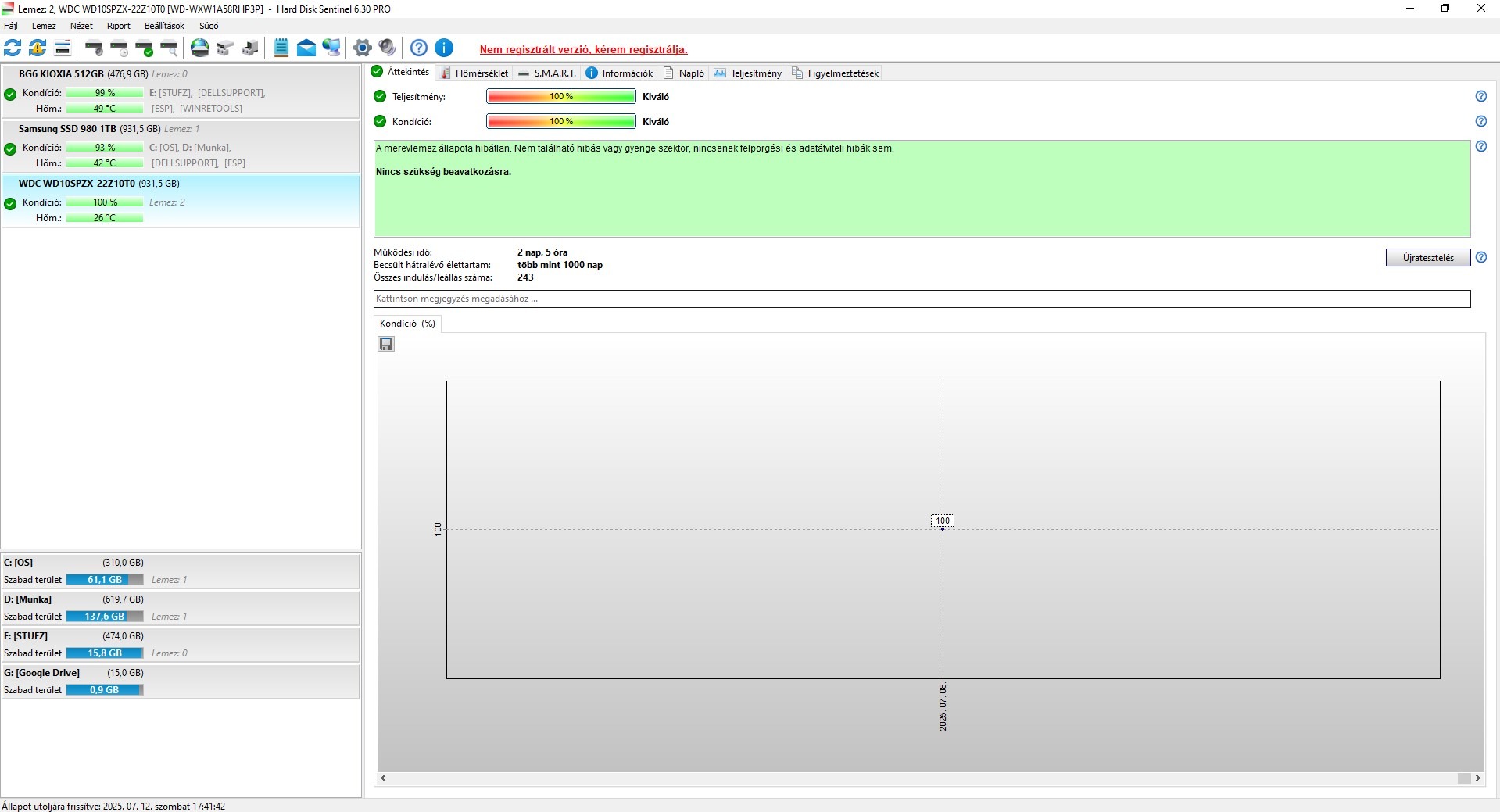
Task: Click the printer-like disk pair icon
Action: pos(225,48)
